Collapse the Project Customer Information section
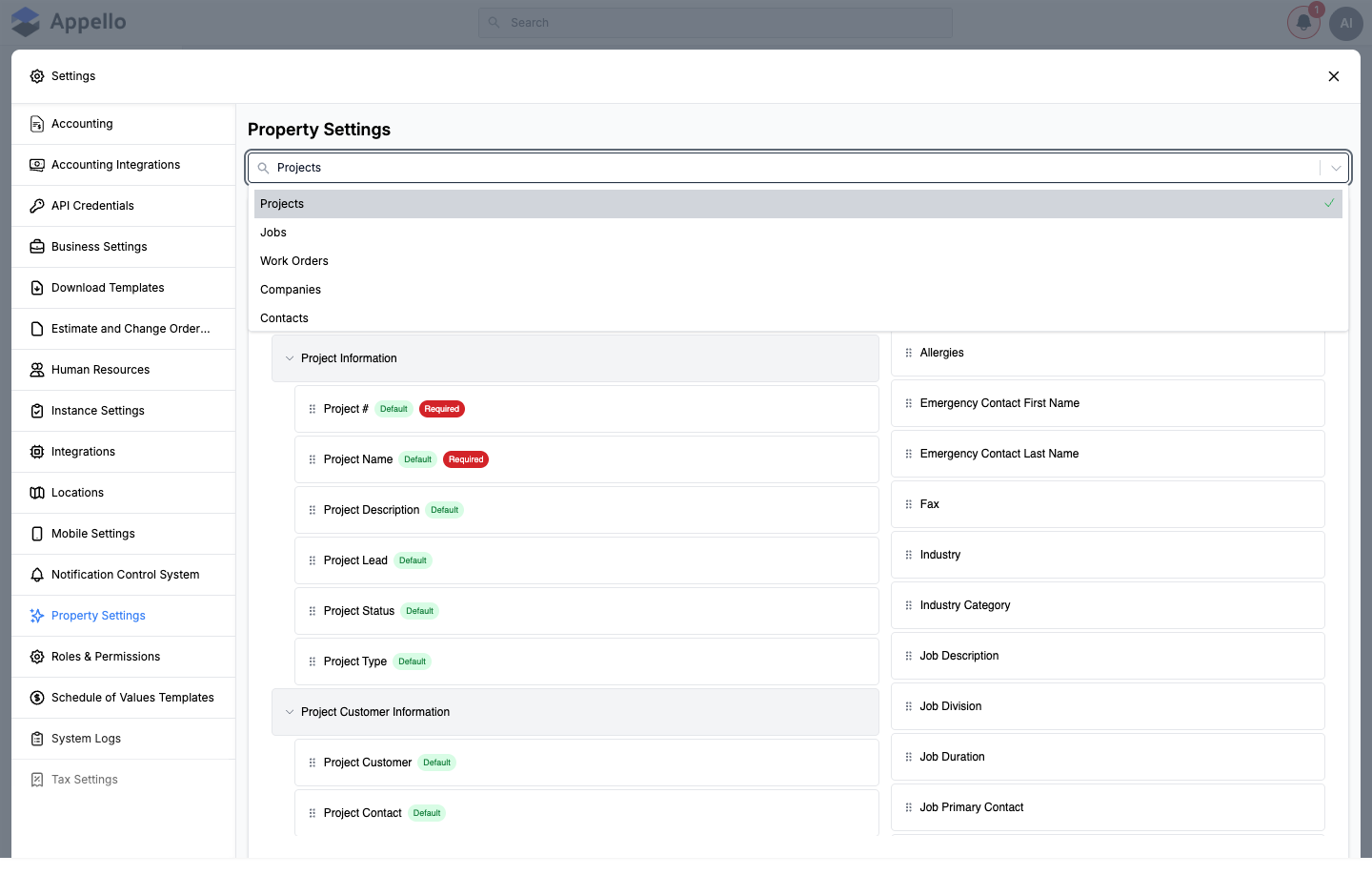The image size is (1372, 875). [290, 712]
